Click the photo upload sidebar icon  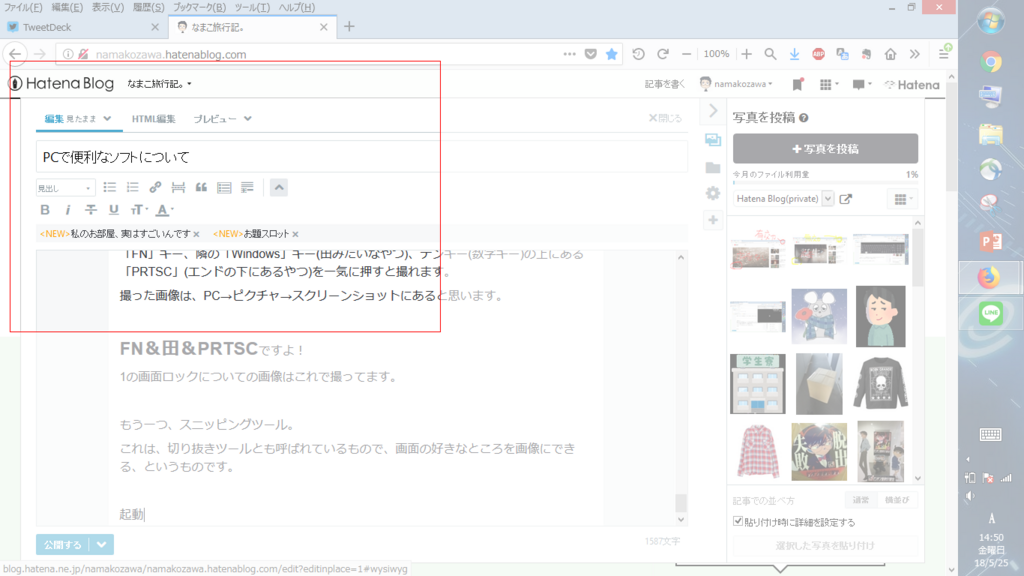click(x=712, y=138)
